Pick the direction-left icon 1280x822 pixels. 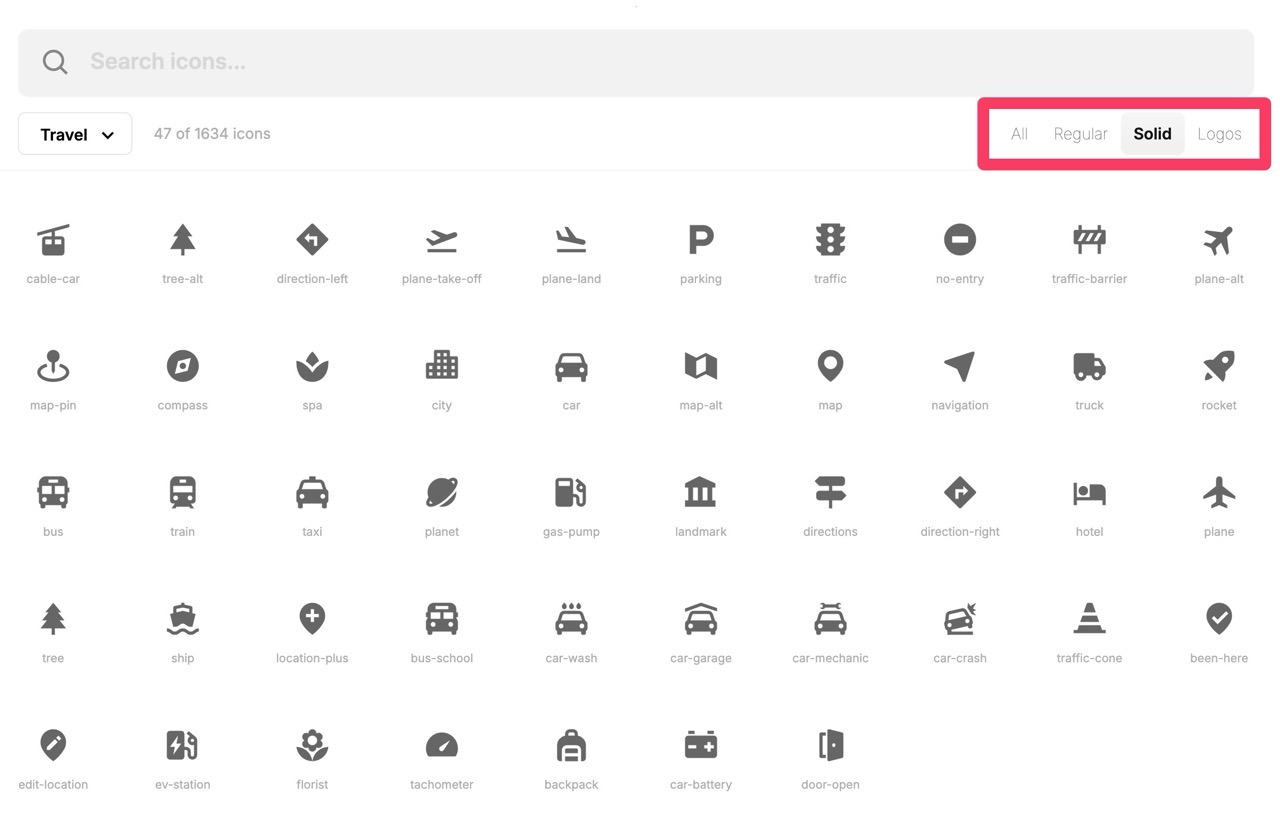[312, 240]
